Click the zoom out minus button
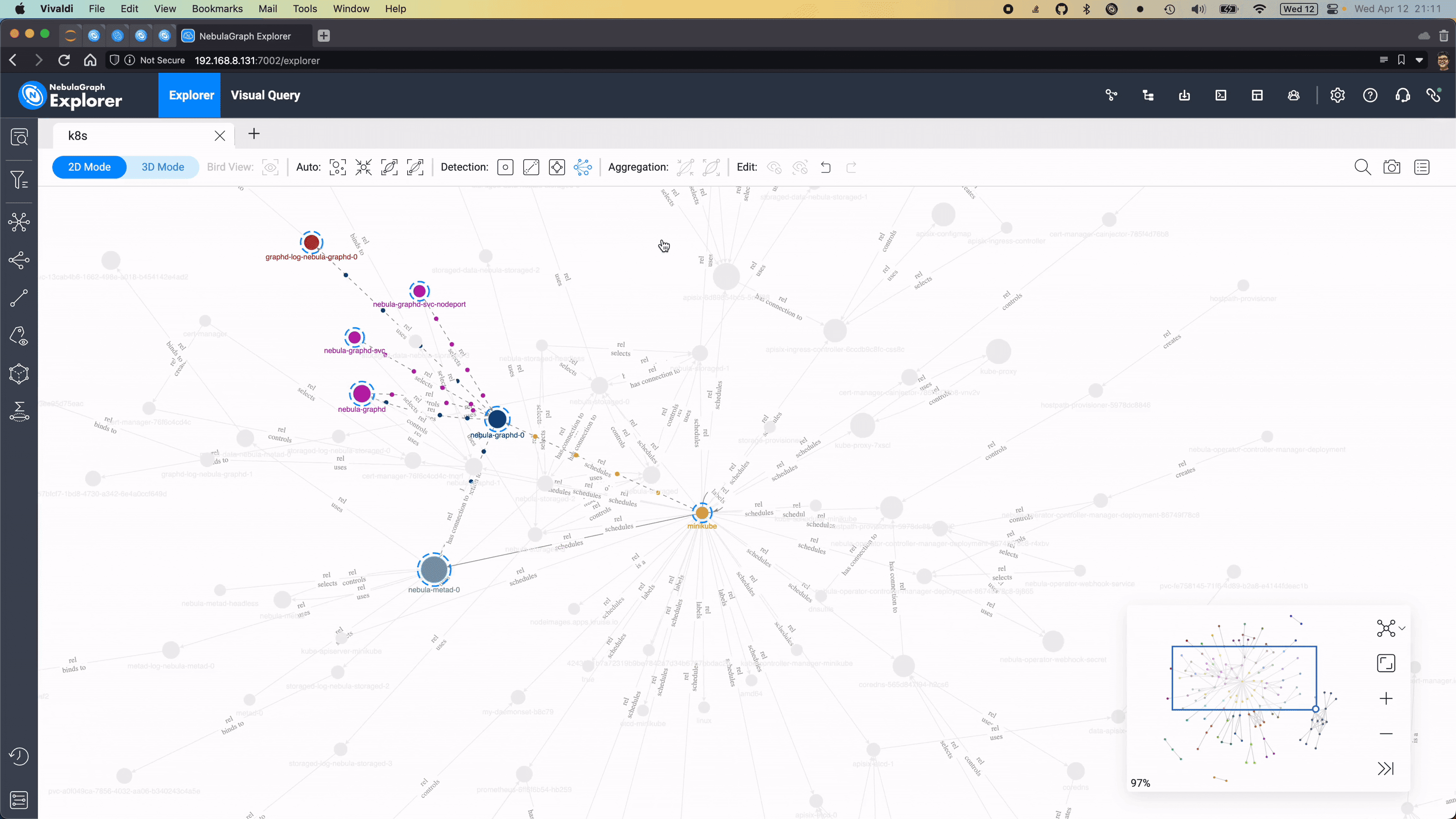The image size is (1456, 819). pos(1386,733)
